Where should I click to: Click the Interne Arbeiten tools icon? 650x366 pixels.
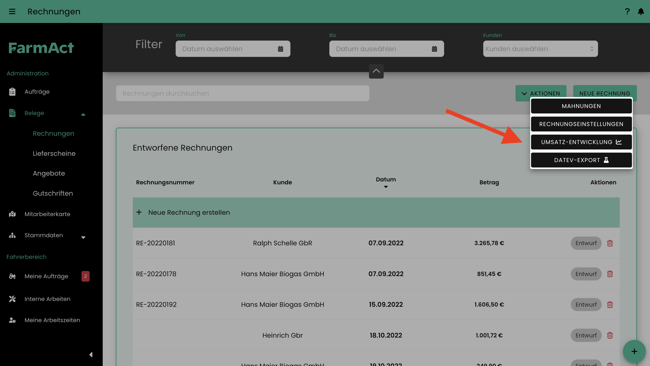coord(12,299)
